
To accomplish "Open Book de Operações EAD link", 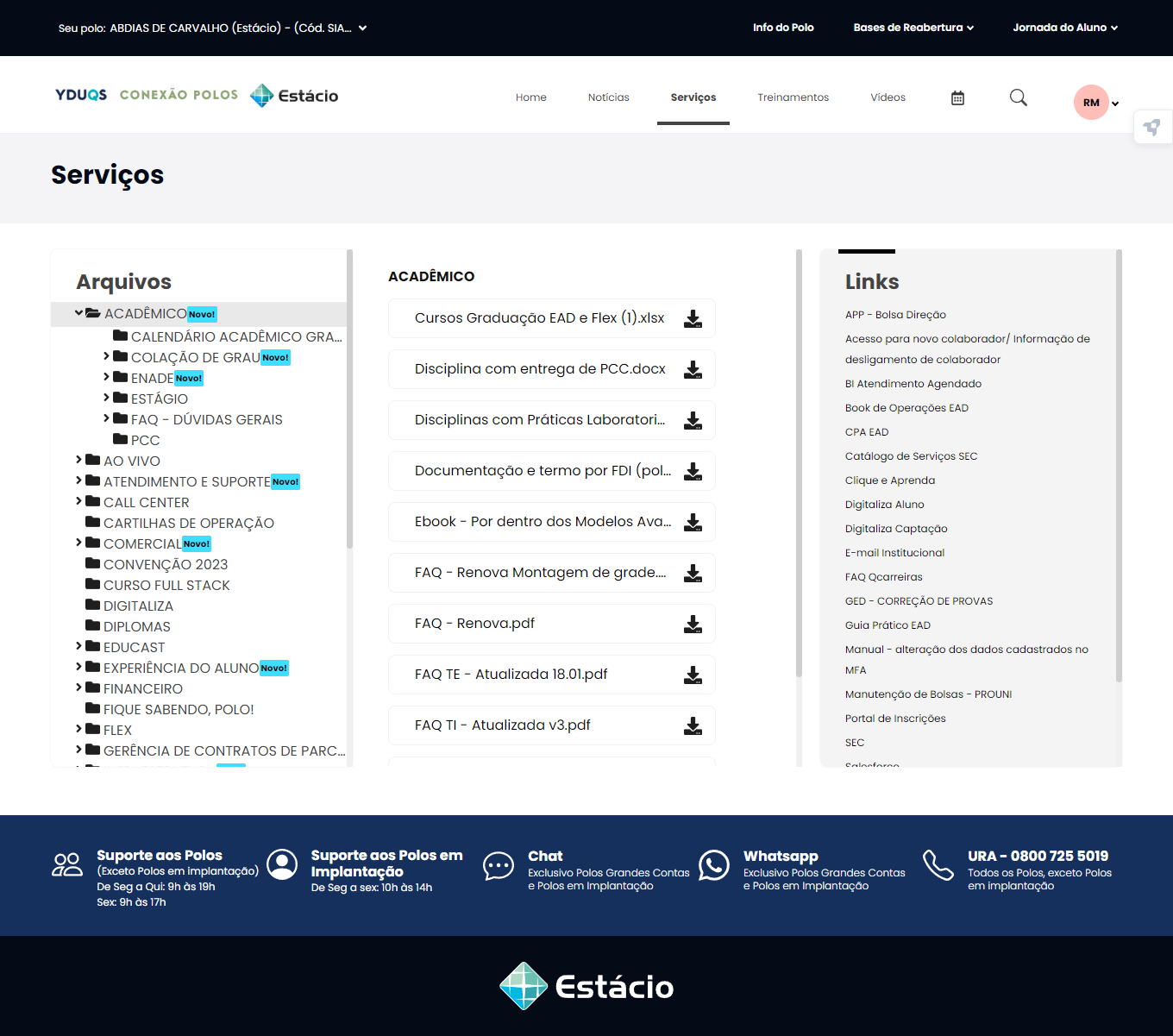I will pos(906,408).
